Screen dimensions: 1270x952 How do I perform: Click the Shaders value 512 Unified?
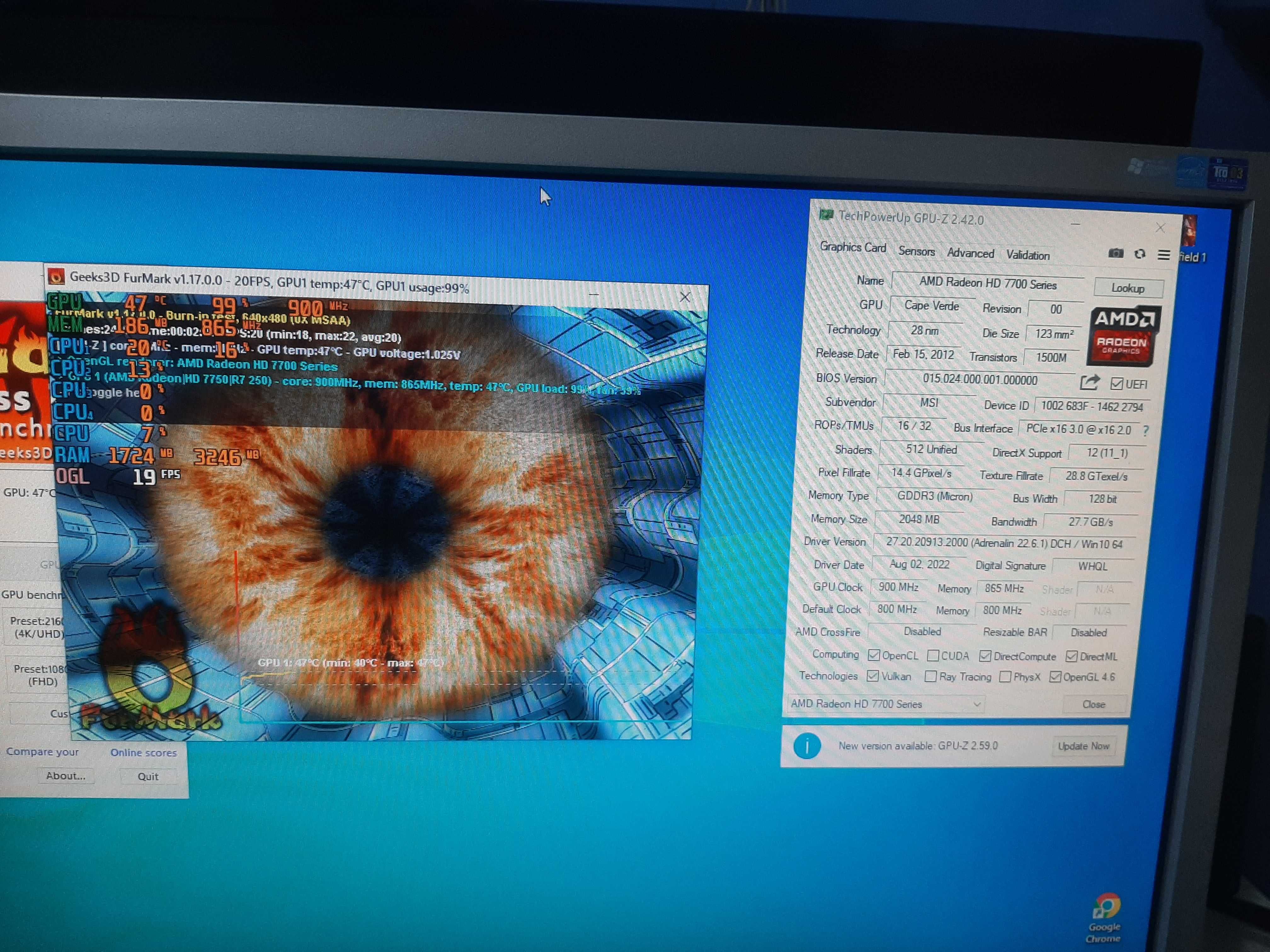pyautogui.click(x=931, y=449)
